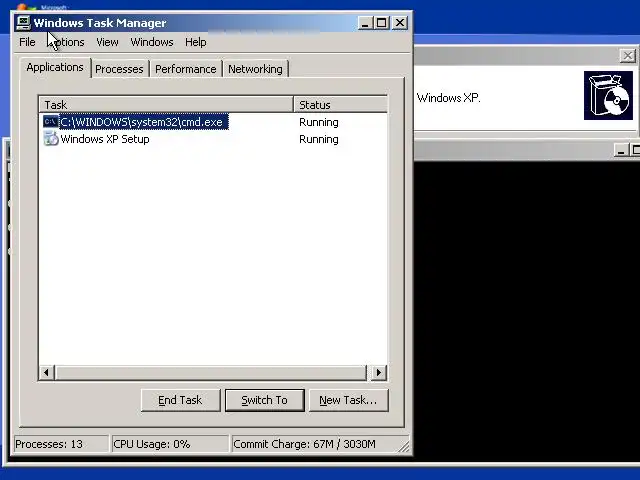Click the horizontal scrollbar thumb in task list
Image resolution: width=640 pixels, height=480 pixels.
click(211, 372)
